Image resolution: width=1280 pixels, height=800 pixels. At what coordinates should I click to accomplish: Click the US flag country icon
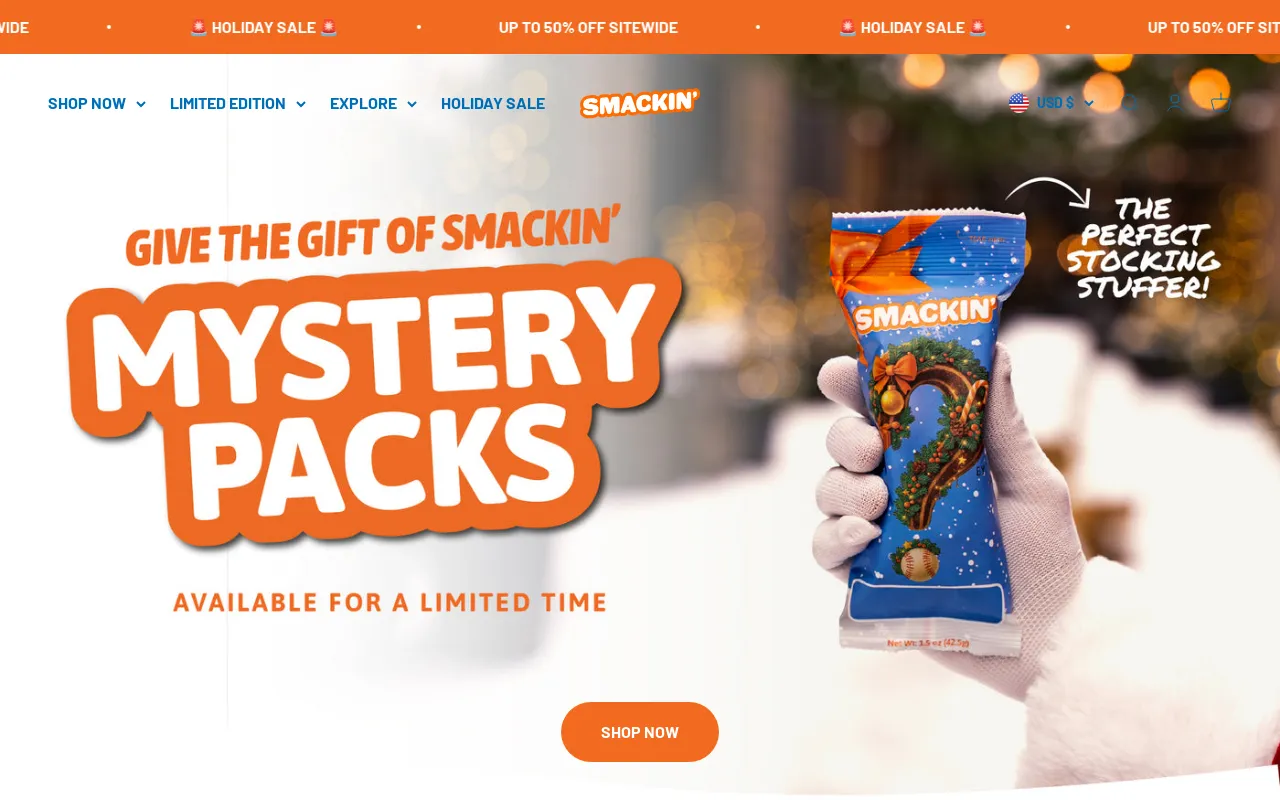pyautogui.click(x=1019, y=103)
